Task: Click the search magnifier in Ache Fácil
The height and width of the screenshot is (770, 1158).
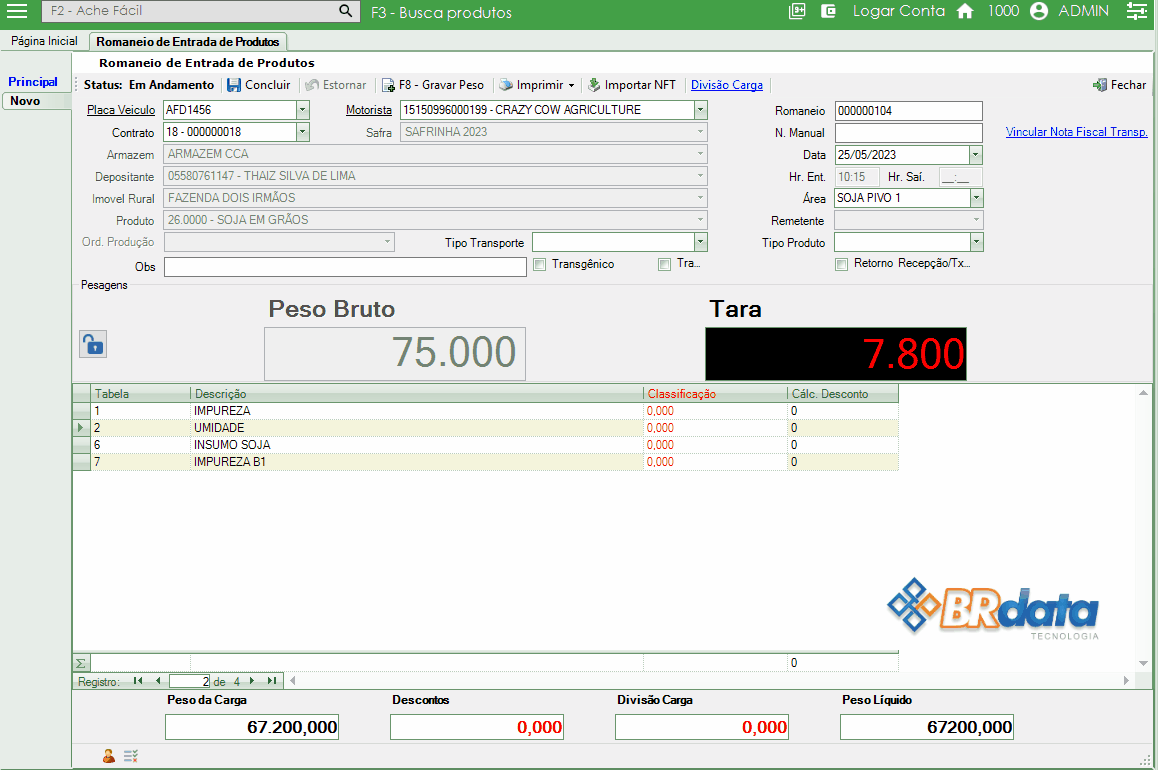Action: 345,11
